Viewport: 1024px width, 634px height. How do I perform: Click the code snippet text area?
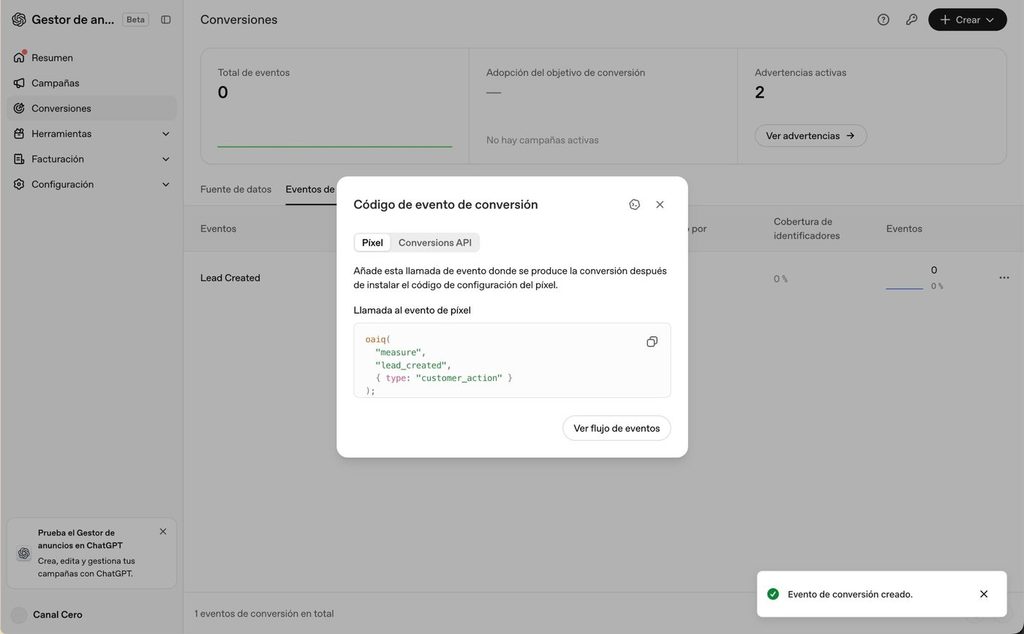coord(512,360)
